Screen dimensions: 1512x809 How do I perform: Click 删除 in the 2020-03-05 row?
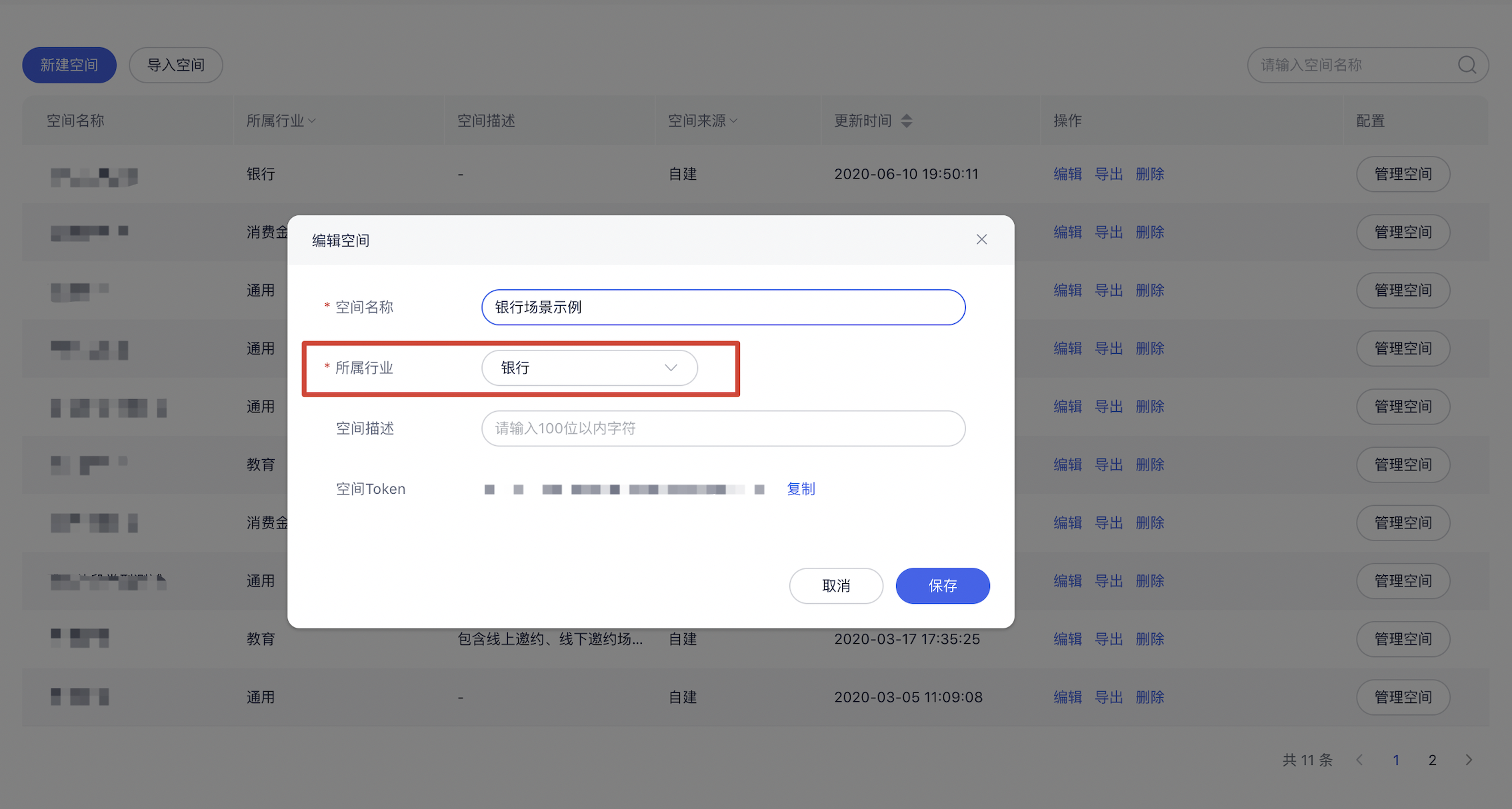[x=1150, y=697]
